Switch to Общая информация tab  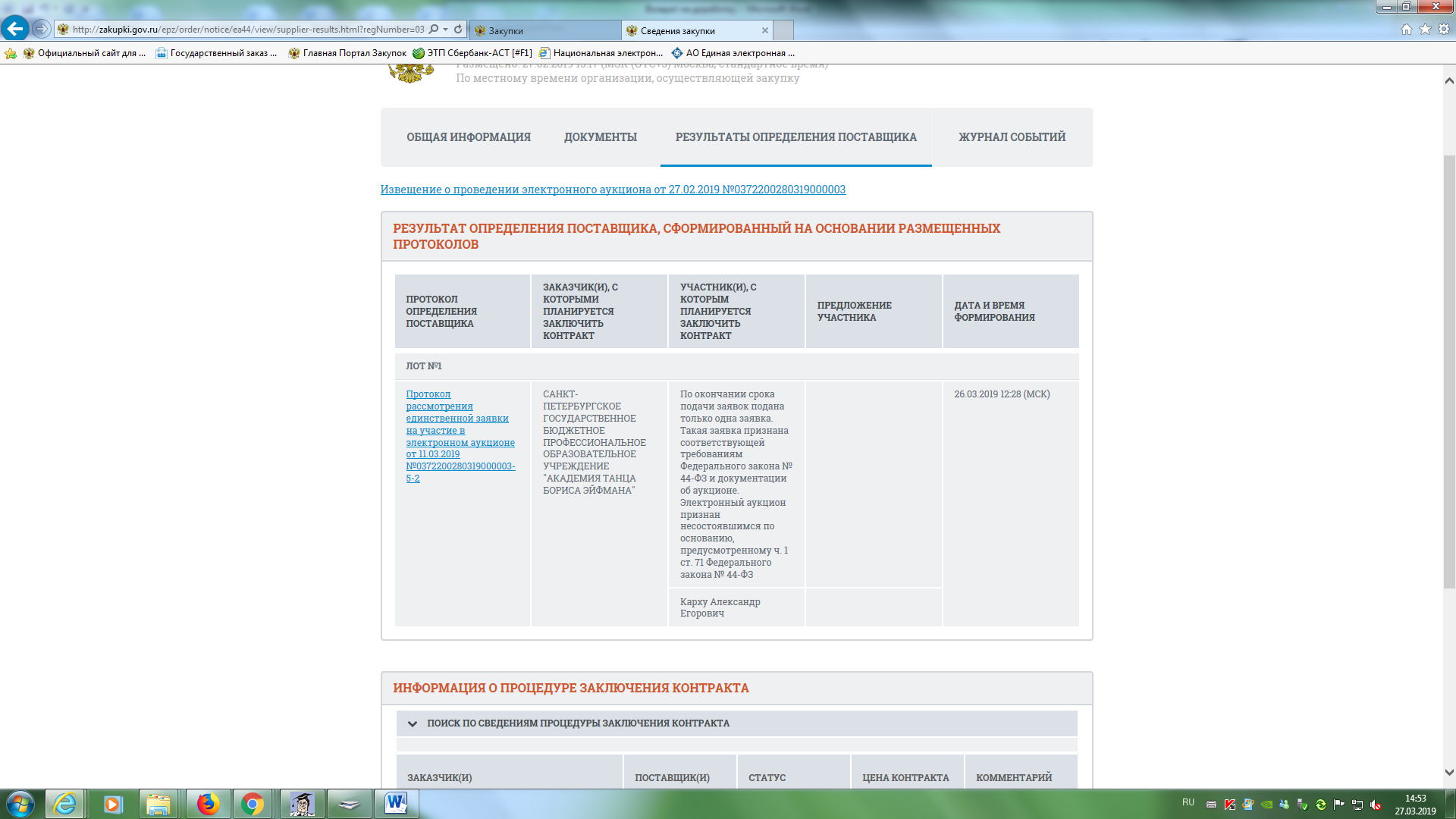point(469,137)
